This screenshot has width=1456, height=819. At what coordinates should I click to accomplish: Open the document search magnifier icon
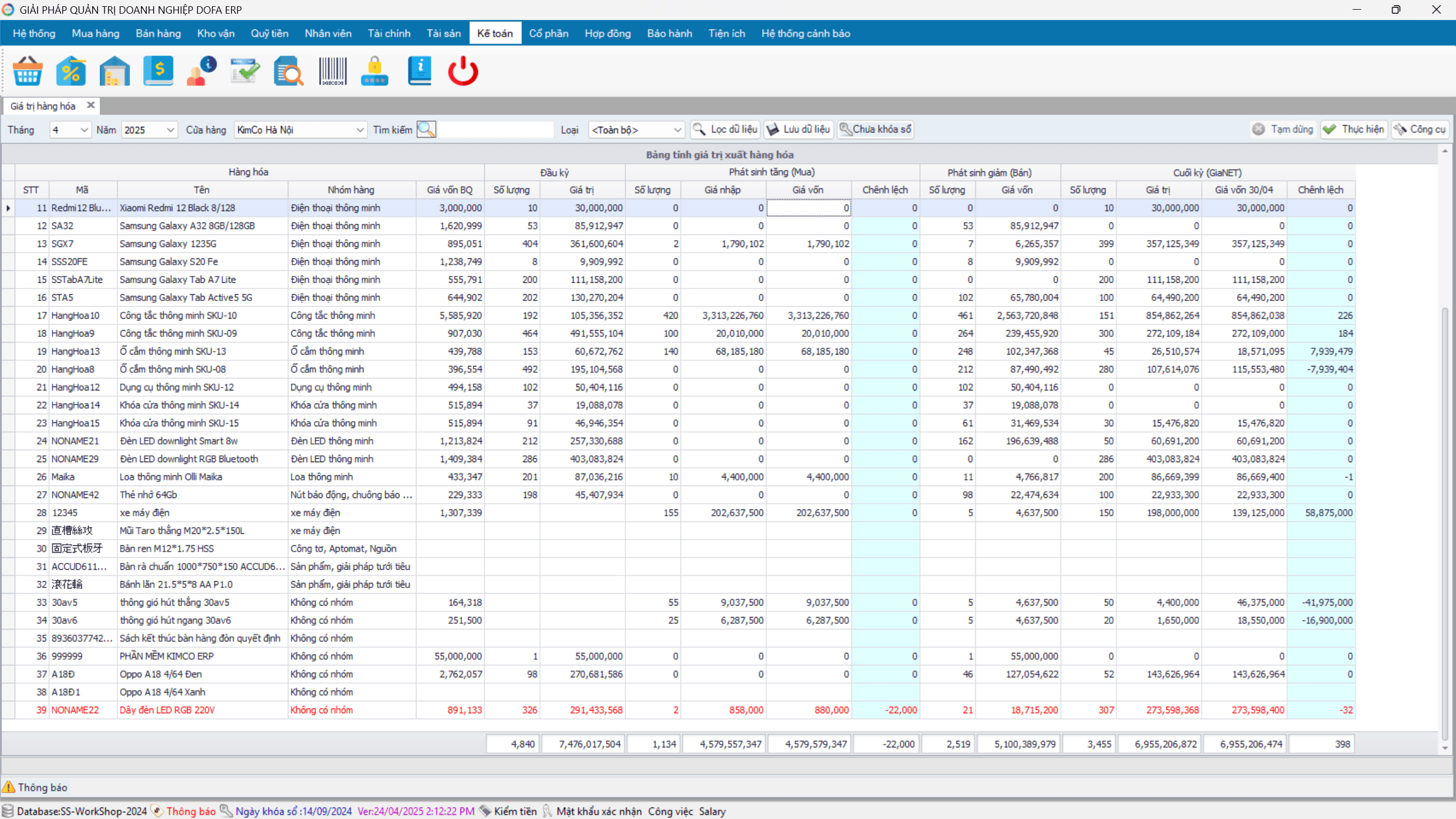coord(288,71)
